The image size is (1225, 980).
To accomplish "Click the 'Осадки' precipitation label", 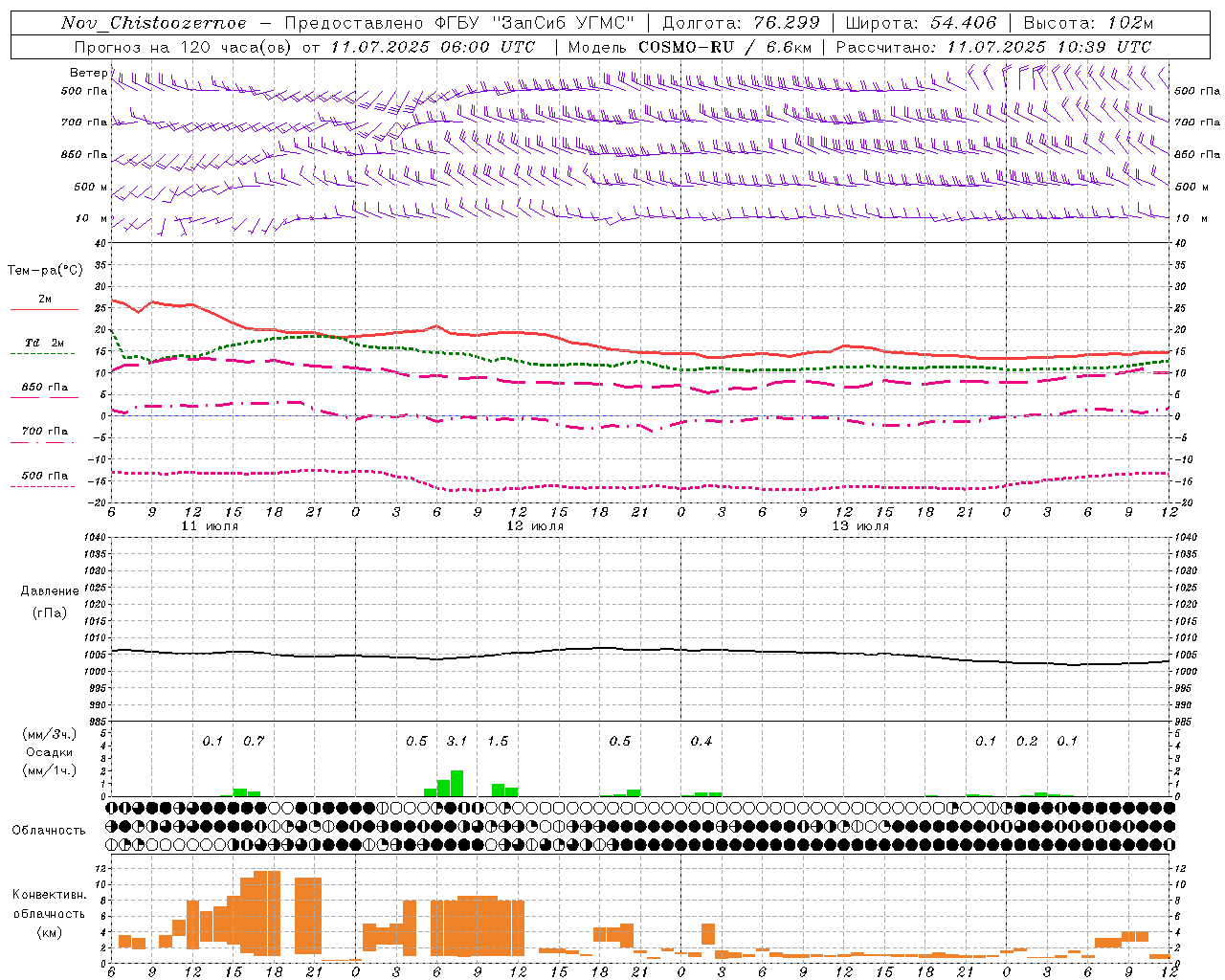I will (50, 752).
